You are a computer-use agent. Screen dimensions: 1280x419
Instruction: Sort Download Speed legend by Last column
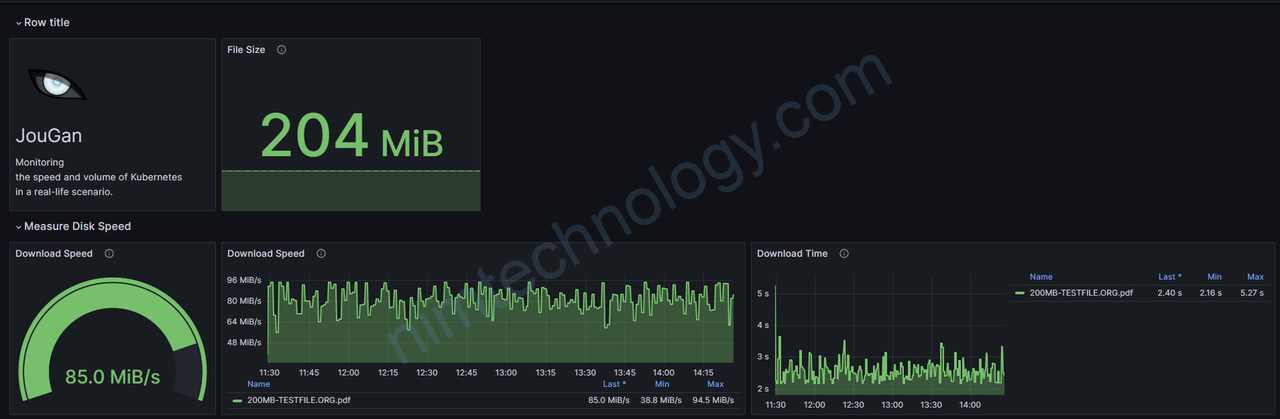pyautogui.click(x=613, y=384)
